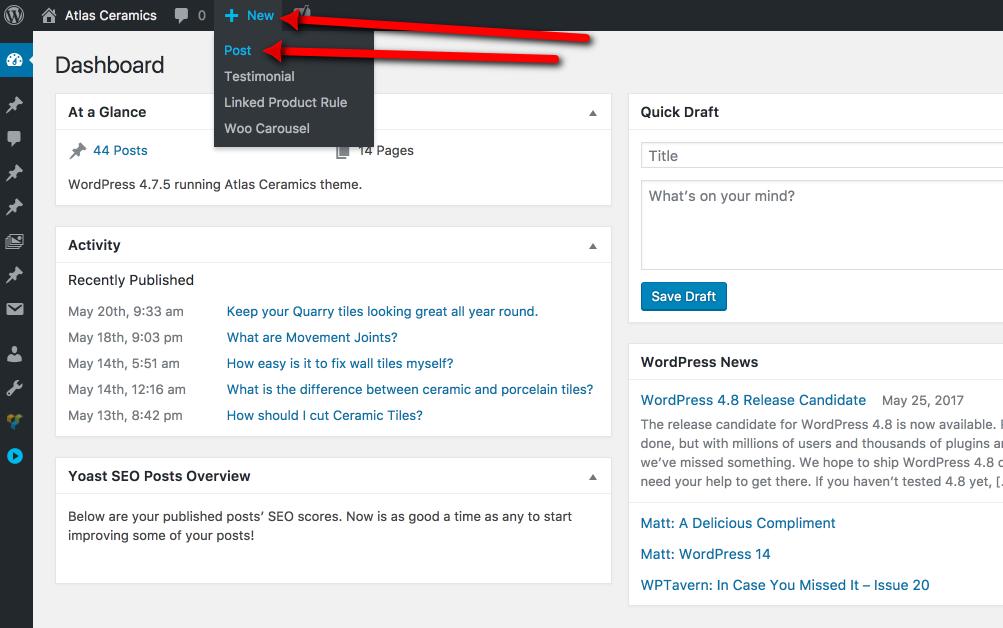Viewport: 1003px width, 628px height.
Task: Click into the Quick Draft Title field
Action: (x=822, y=155)
